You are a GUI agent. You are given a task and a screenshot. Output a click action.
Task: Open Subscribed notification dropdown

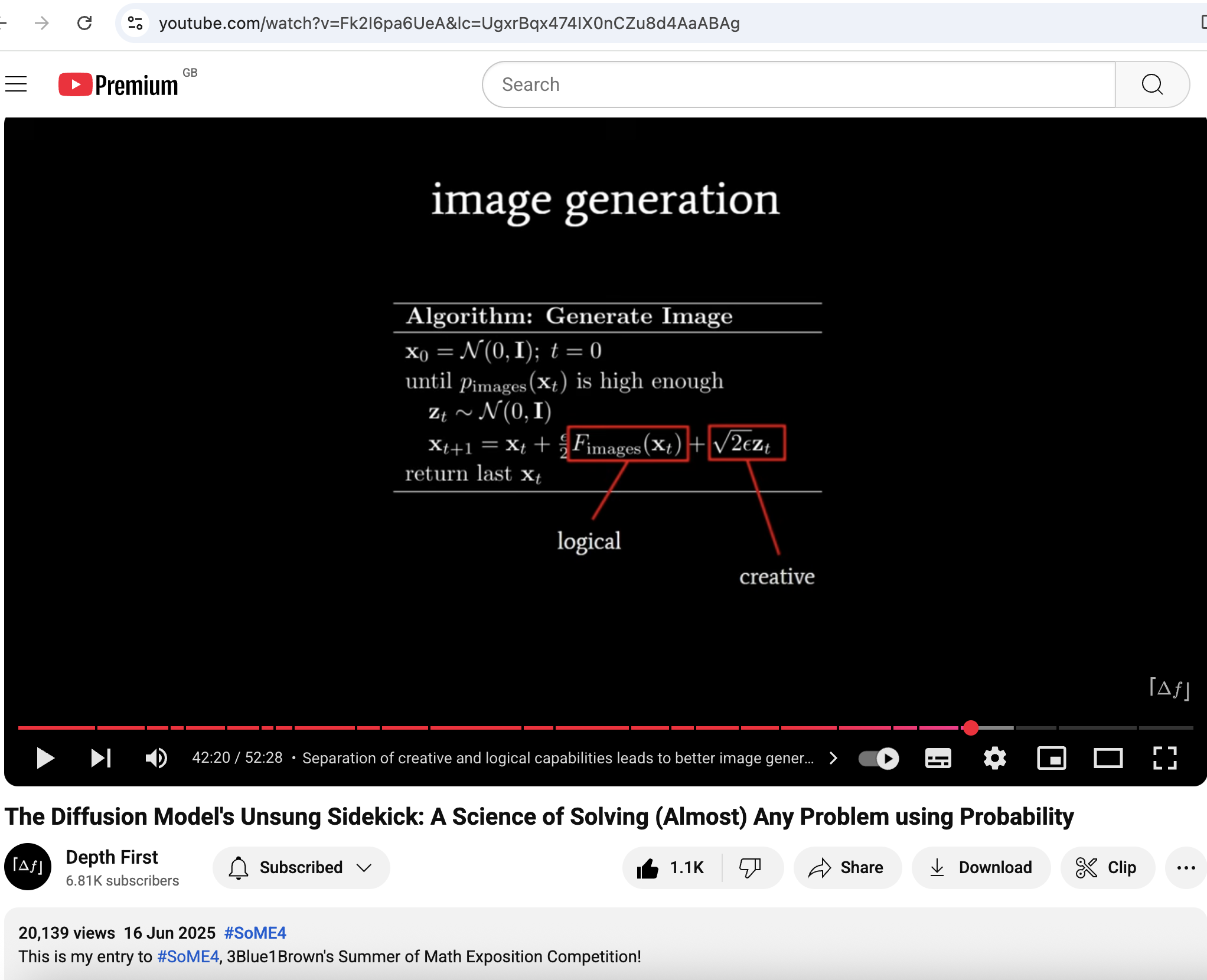click(301, 867)
